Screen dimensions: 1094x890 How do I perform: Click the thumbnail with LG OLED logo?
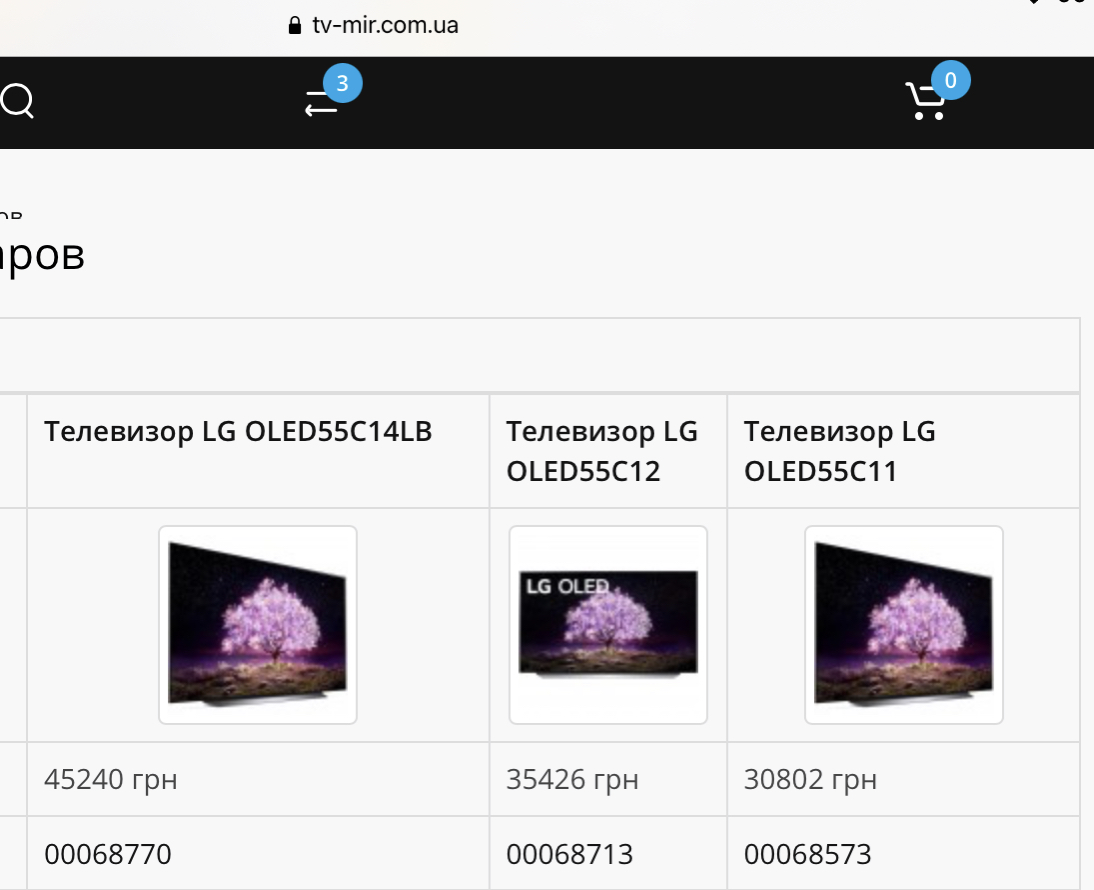click(608, 625)
